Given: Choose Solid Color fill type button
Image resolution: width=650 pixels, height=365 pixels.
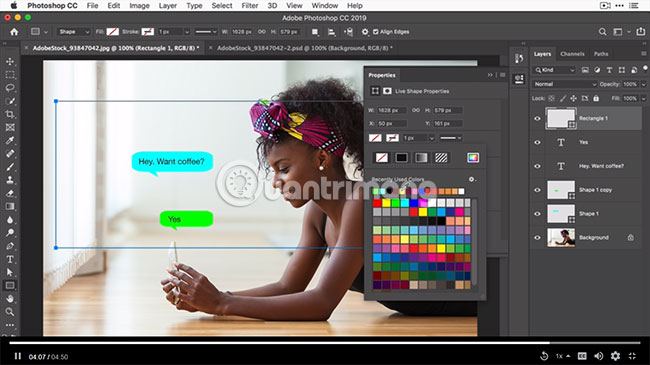Looking at the screenshot, I should pyautogui.click(x=401, y=158).
